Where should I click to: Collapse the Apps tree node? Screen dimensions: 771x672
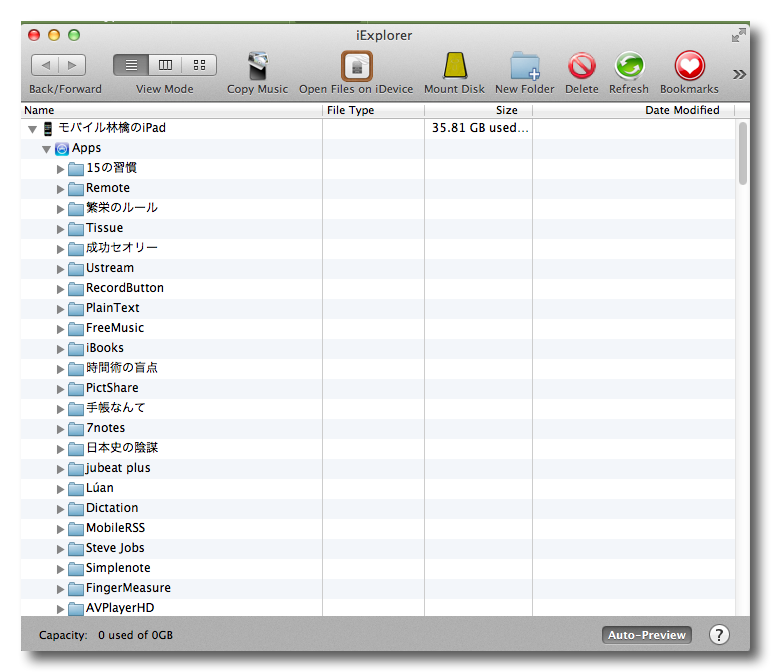(x=46, y=149)
